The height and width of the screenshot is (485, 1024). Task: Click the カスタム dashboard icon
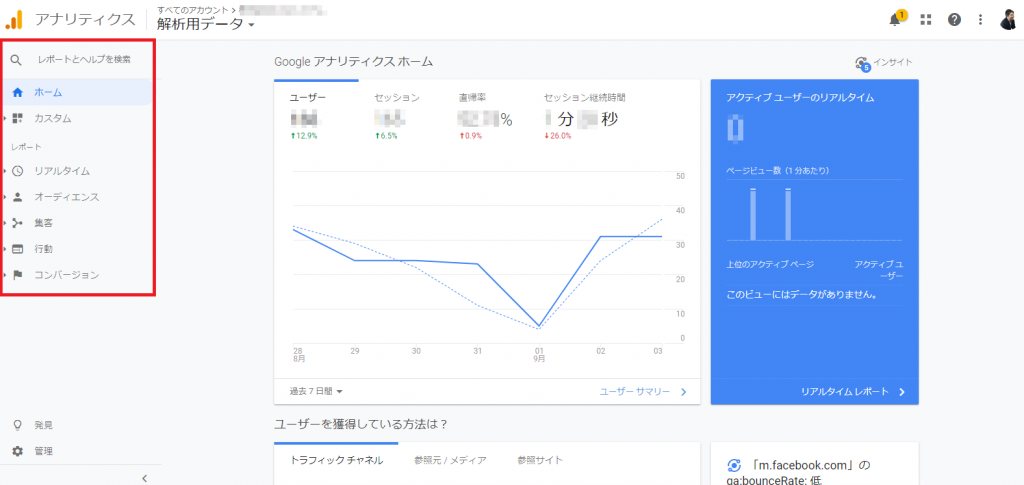click(x=18, y=119)
